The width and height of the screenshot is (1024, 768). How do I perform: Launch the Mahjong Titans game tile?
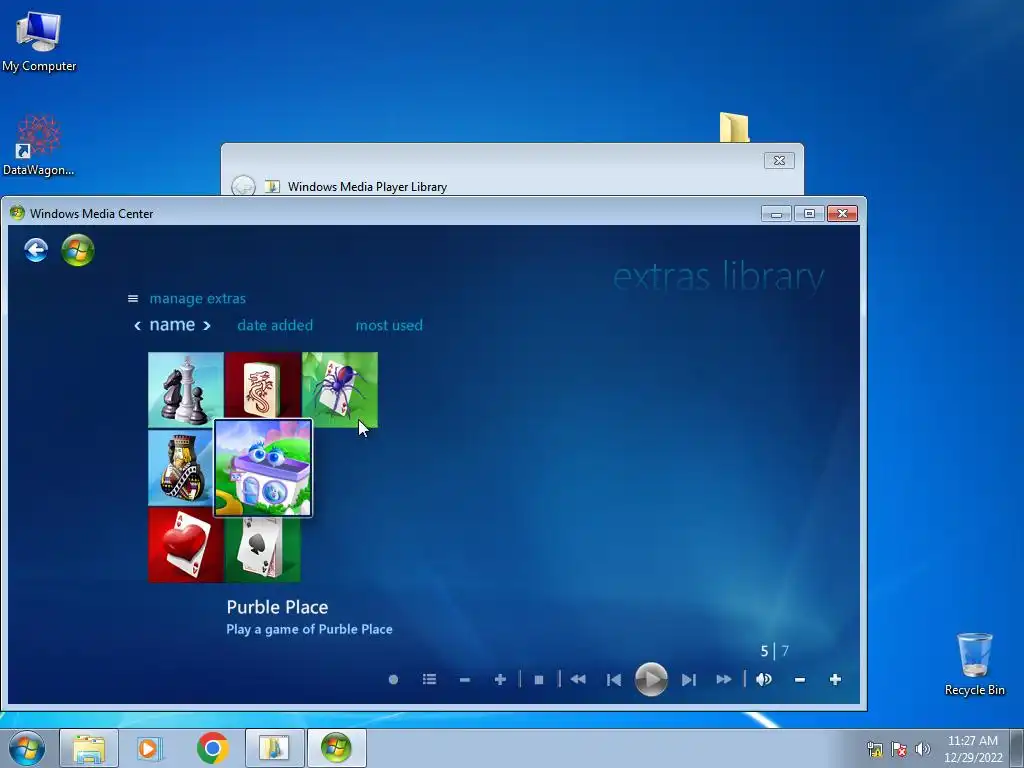(263, 385)
